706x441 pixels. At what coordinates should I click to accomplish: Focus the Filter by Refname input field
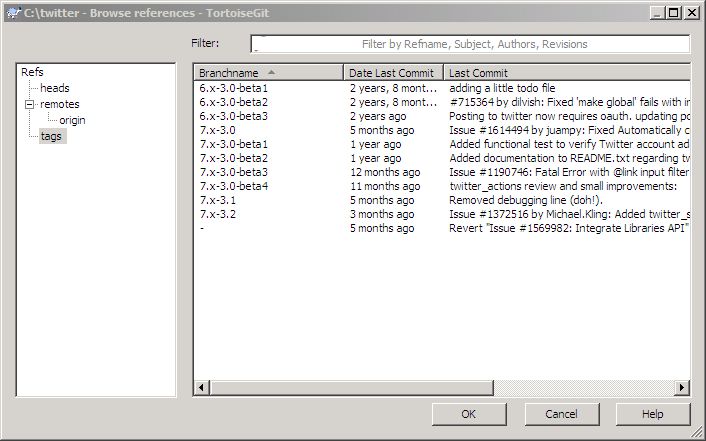coord(470,44)
